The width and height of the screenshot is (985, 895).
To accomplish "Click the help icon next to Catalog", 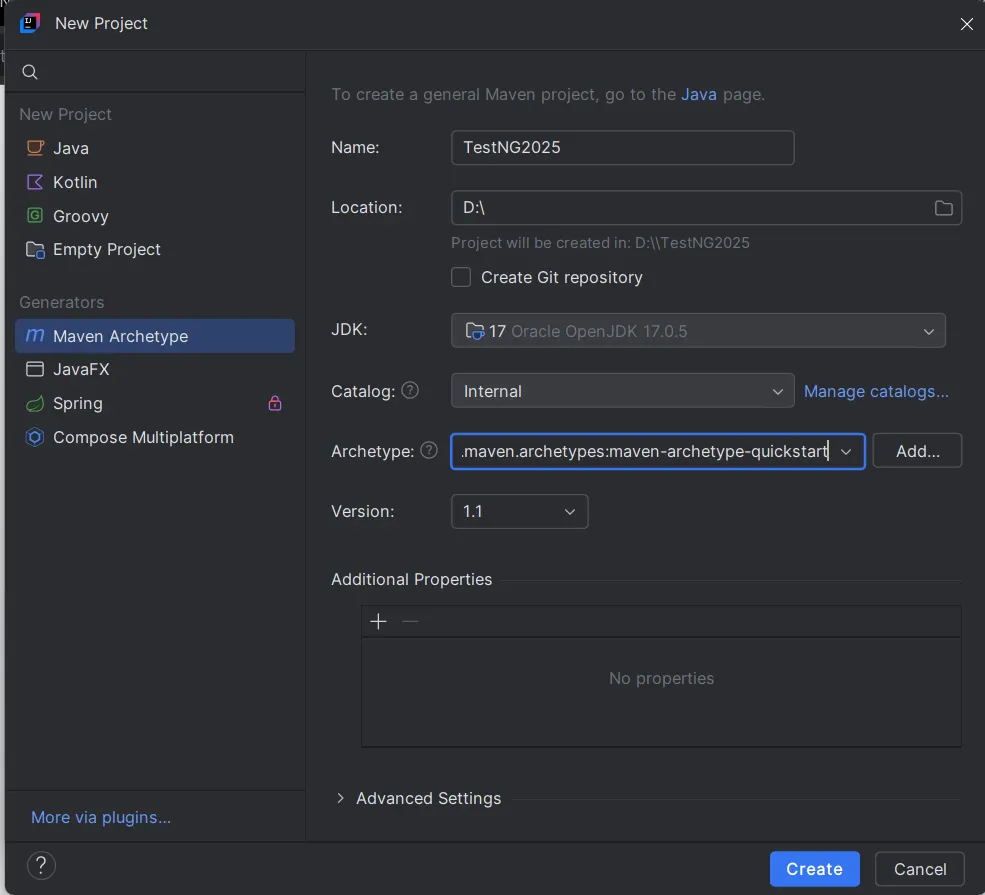I will pyautogui.click(x=409, y=391).
